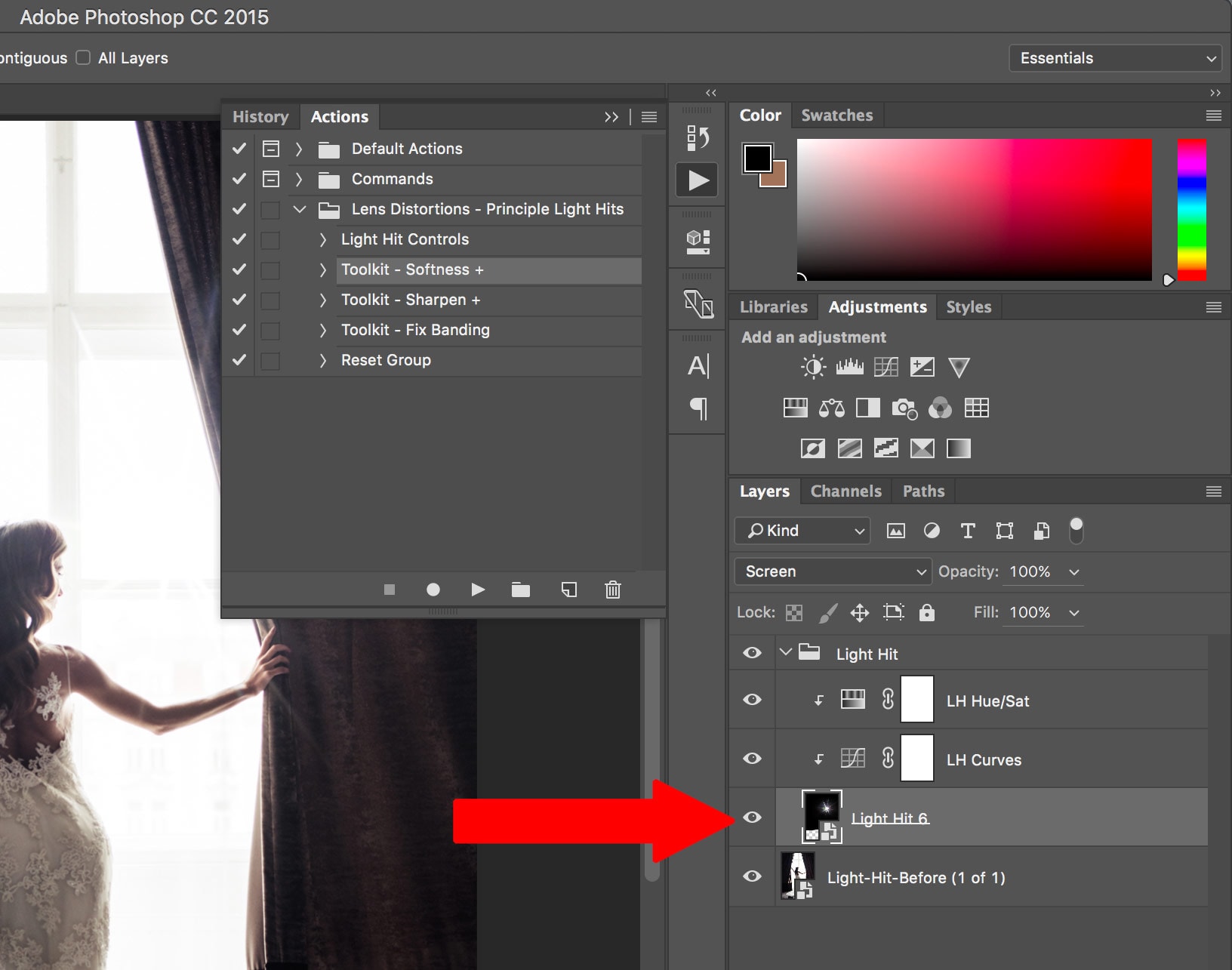Screen dimensions: 1232x970
Task: Open the Essentials workspace dropdown
Action: pyautogui.click(x=1116, y=58)
